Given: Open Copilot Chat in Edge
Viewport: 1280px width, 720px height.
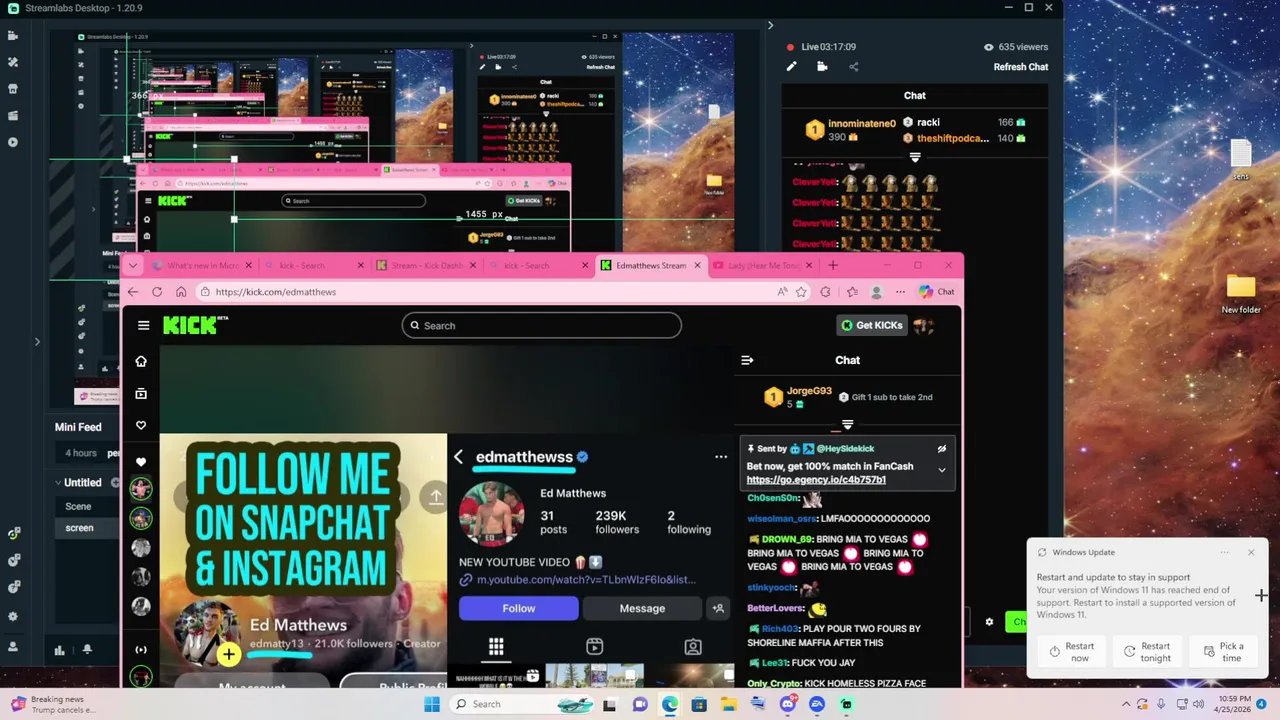Looking at the screenshot, I should point(937,292).
